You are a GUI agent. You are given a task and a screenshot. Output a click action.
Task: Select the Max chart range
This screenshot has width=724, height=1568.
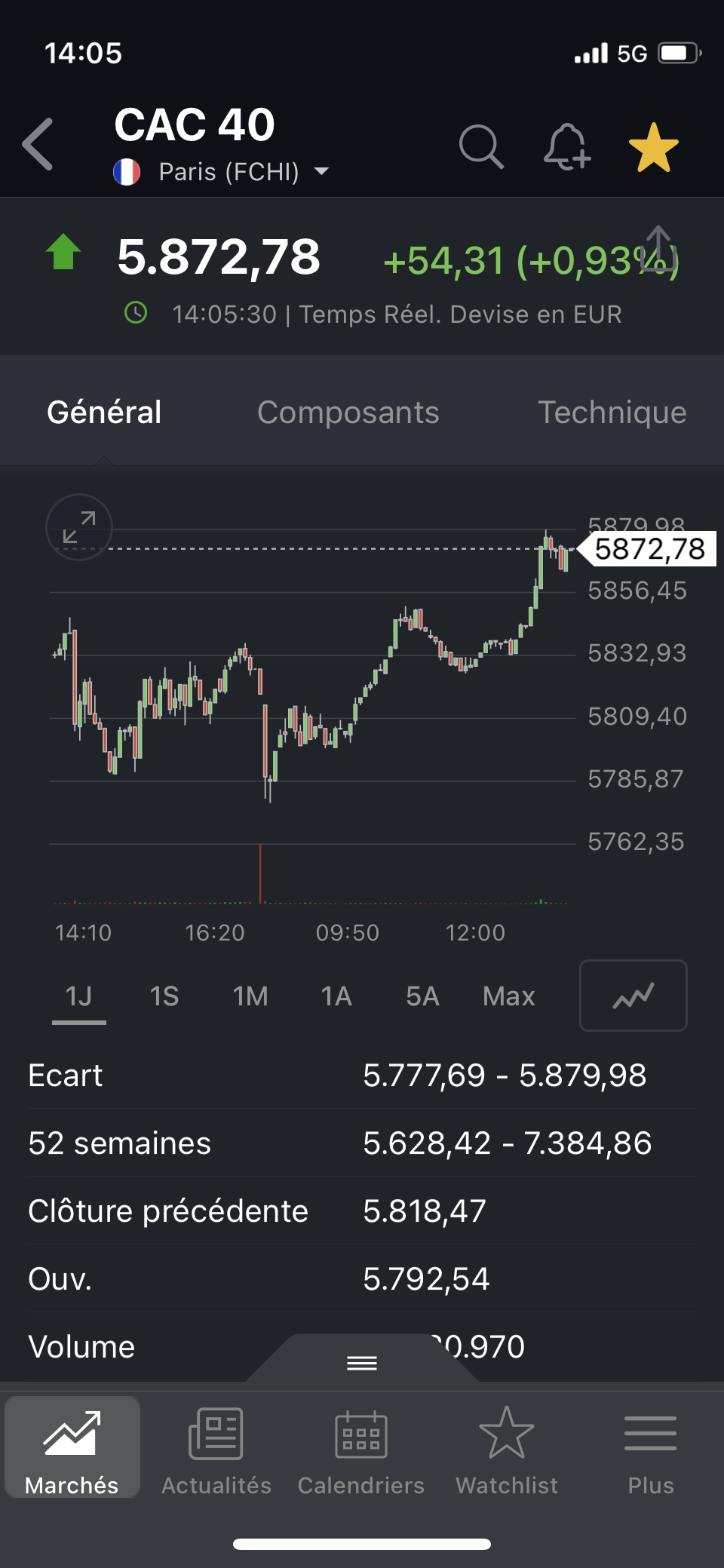tap(509, 996)
